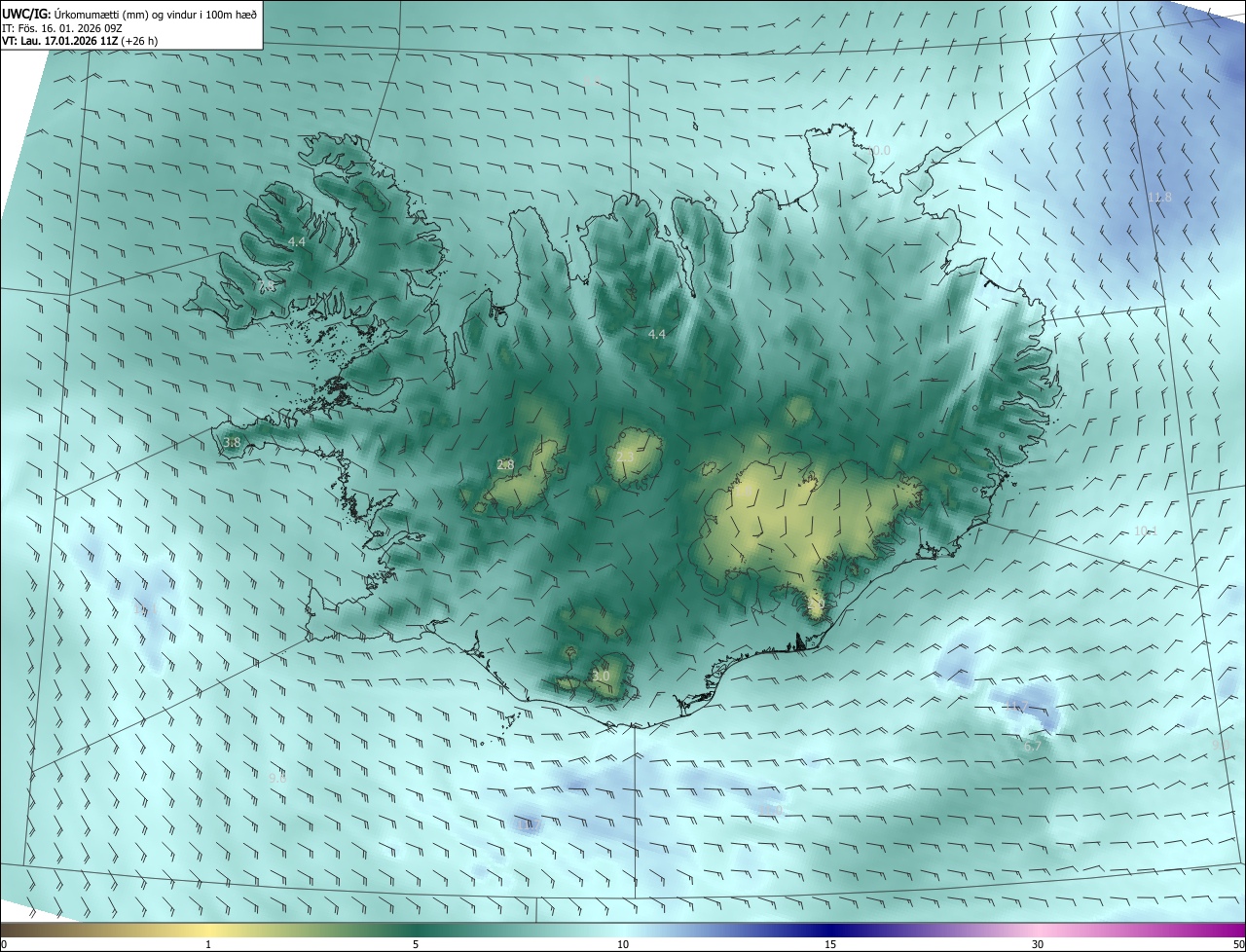
Task: Click the 0 tick on the color scale
Action: [4, 944]
